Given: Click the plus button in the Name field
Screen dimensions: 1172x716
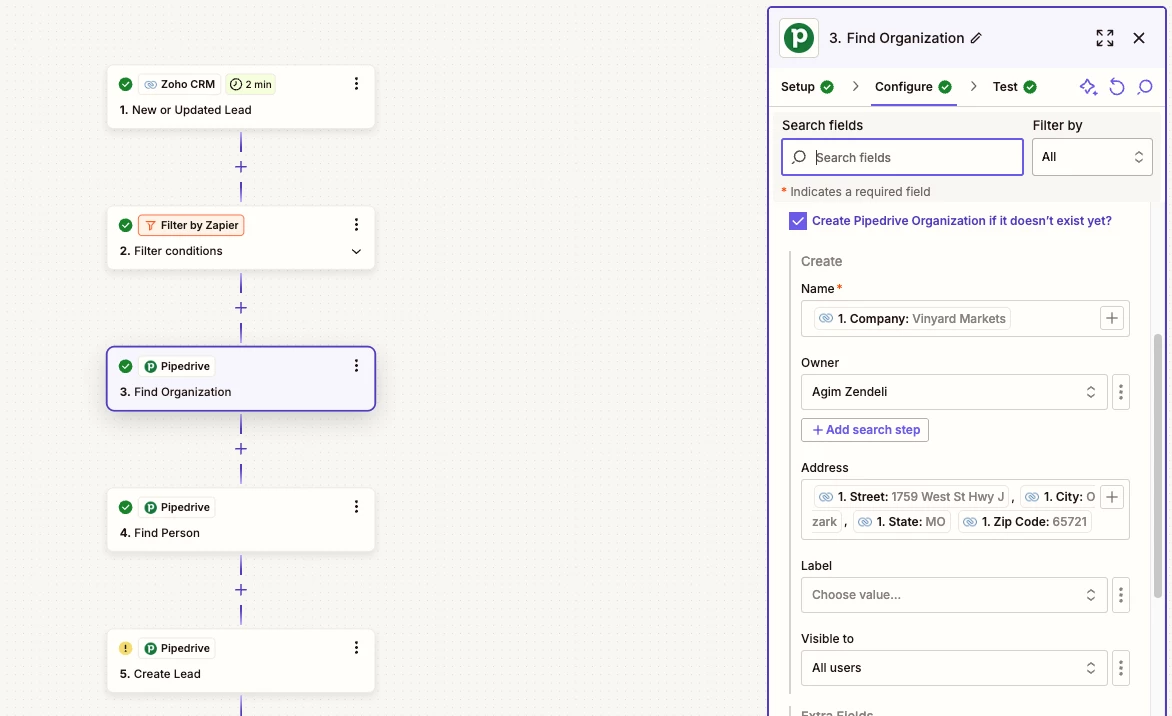Looking at the screenshot, I should (1112, 318).
